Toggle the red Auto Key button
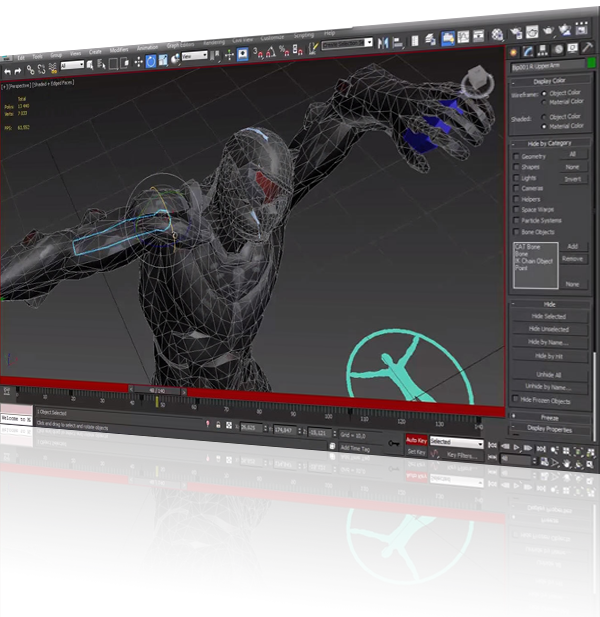This screenshot has width=600, height=617. 416,440
